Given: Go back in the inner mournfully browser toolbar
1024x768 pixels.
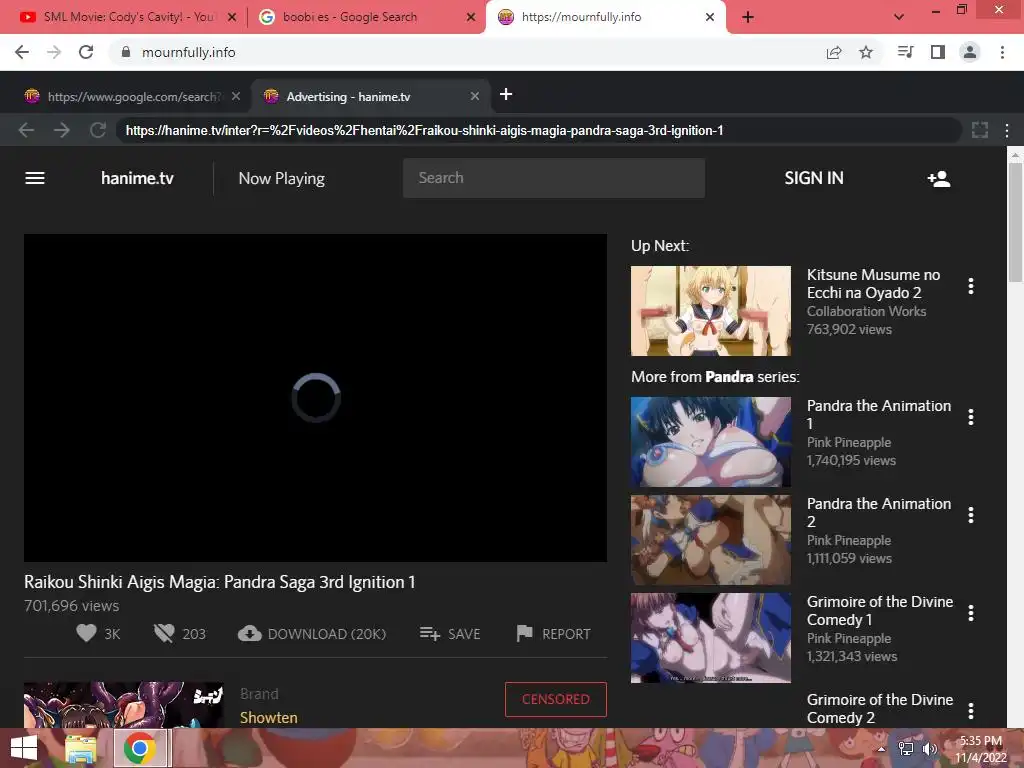Looking at the screenshot, I should (26, 130).
